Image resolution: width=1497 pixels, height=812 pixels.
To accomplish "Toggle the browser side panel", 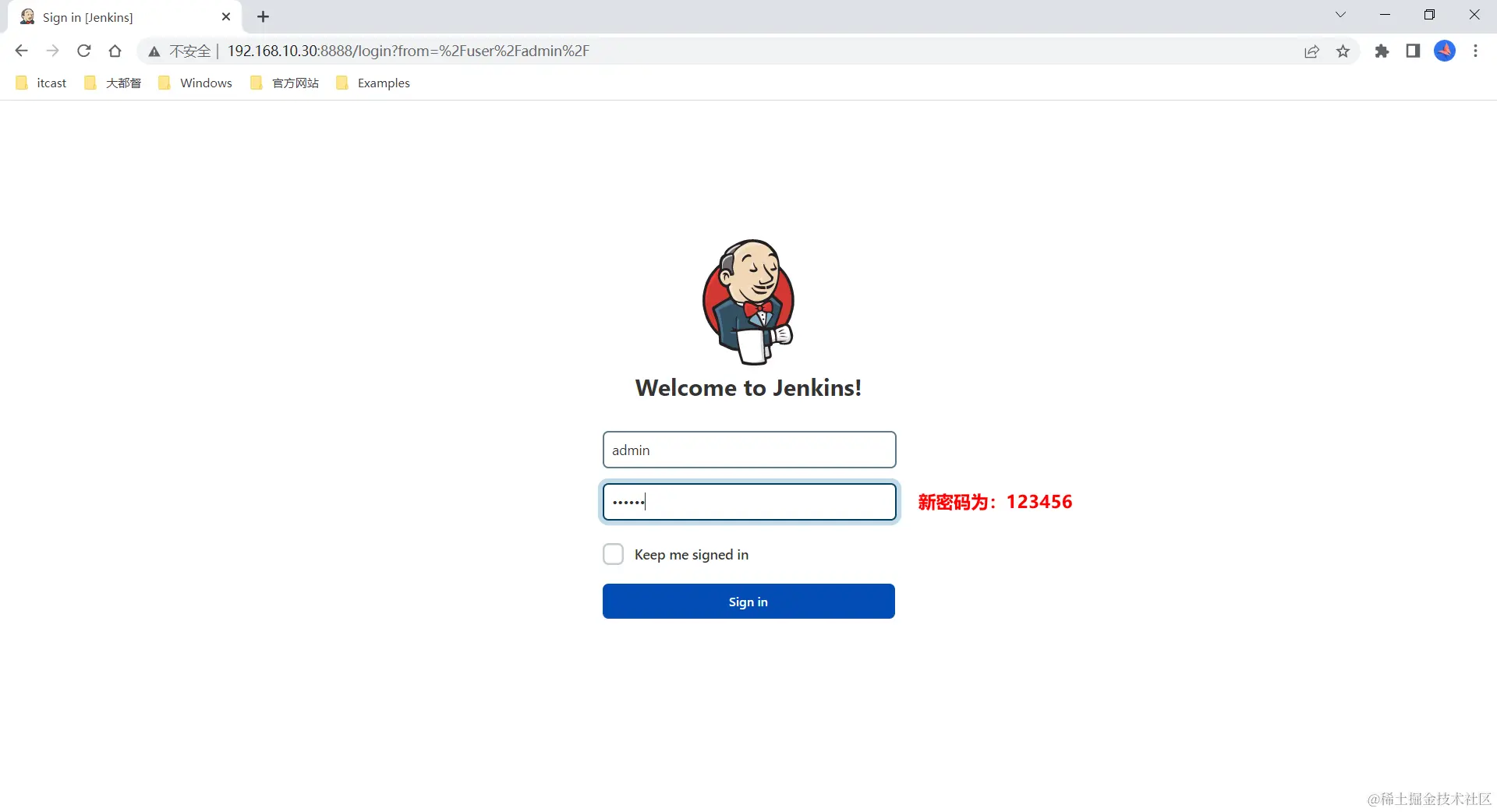I will point(1413,51).
